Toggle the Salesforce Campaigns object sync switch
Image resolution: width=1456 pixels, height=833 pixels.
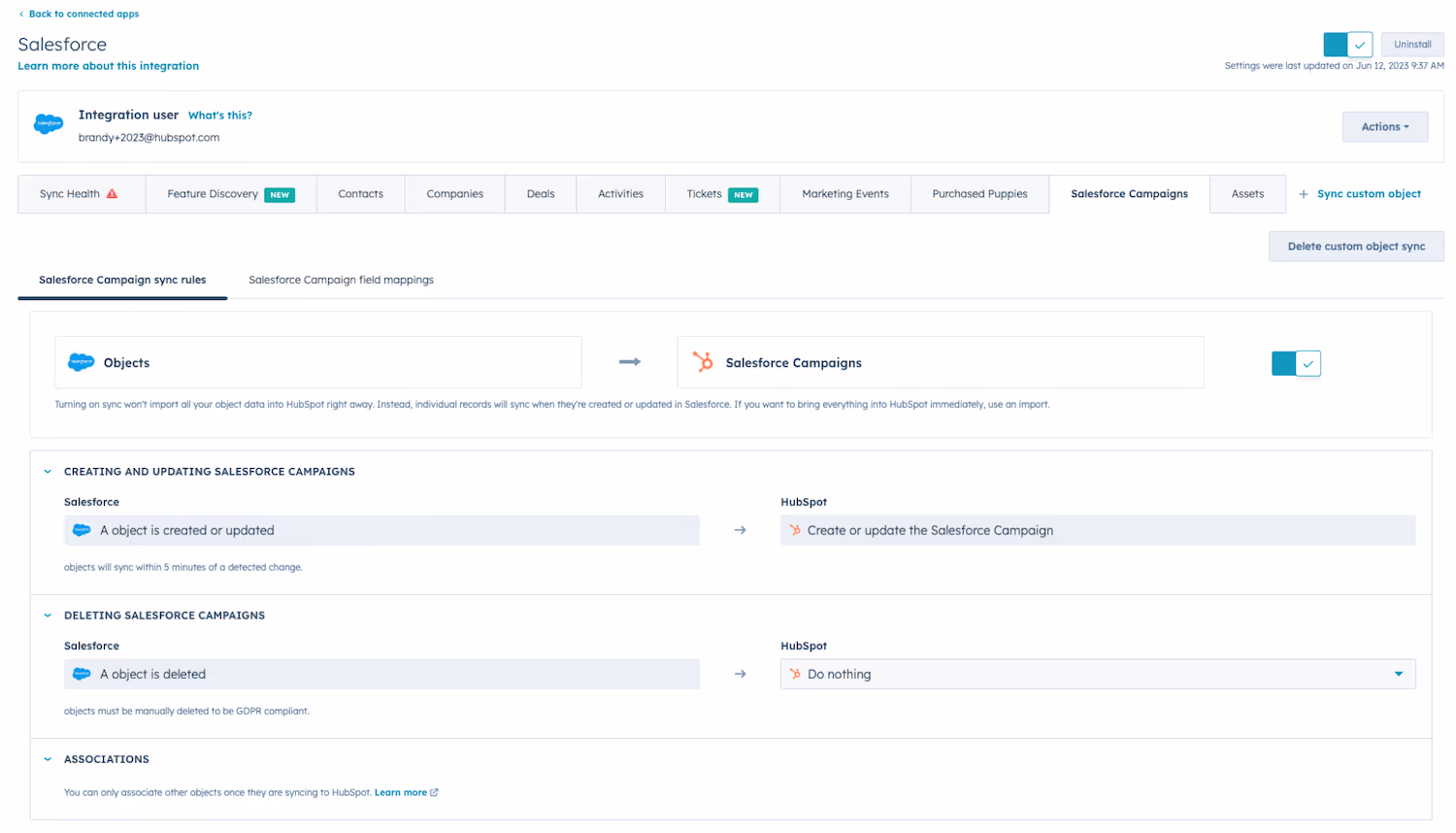1296,363
